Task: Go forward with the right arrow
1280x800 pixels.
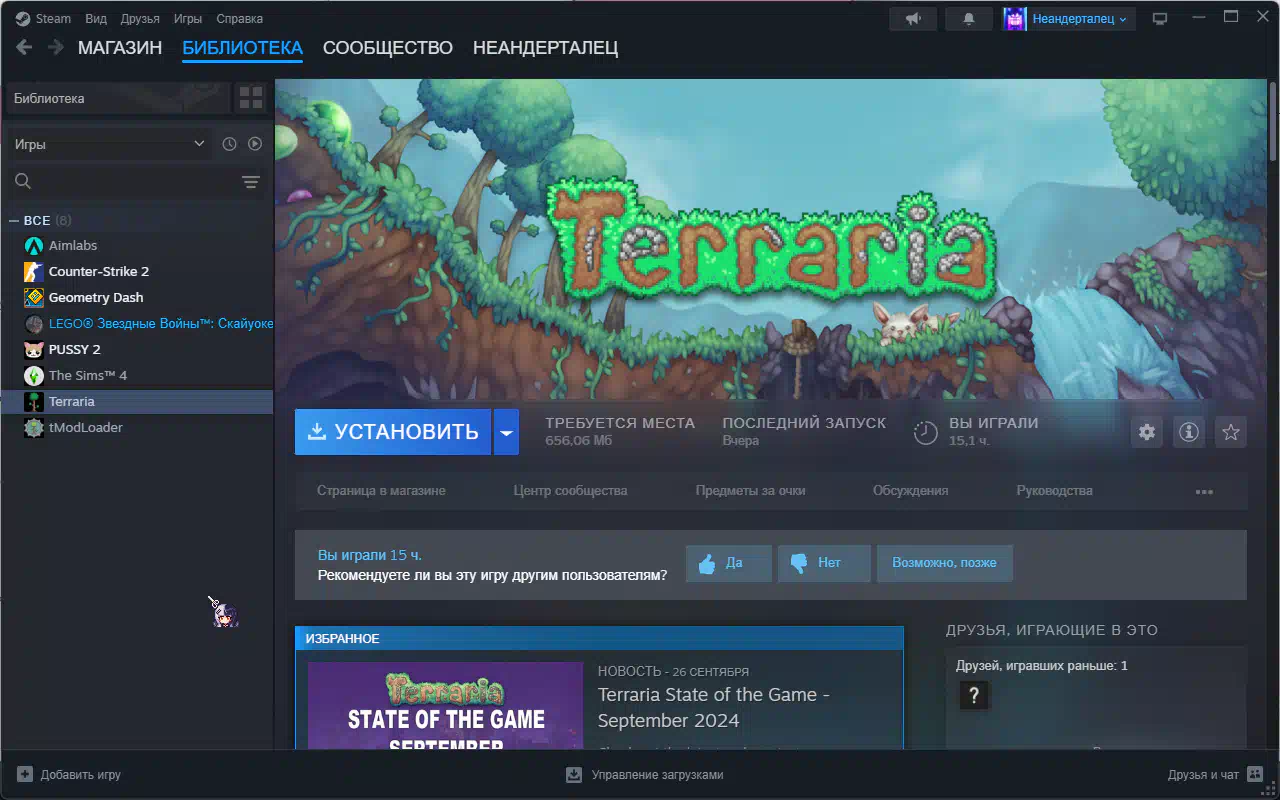Action: click(55, 47)
